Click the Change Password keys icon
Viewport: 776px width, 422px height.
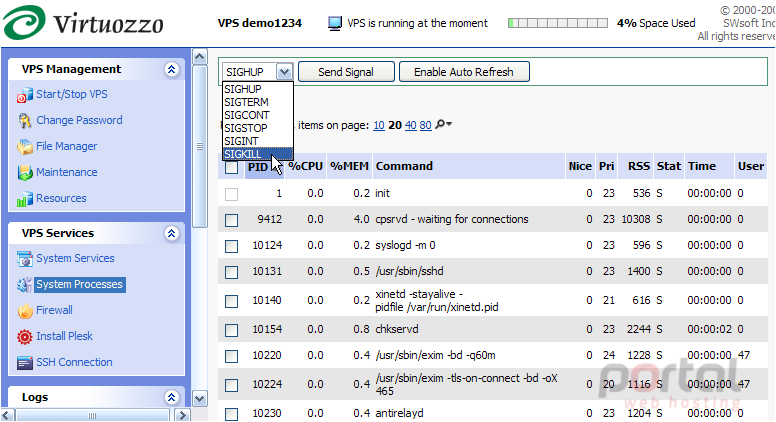click(24, 121)
